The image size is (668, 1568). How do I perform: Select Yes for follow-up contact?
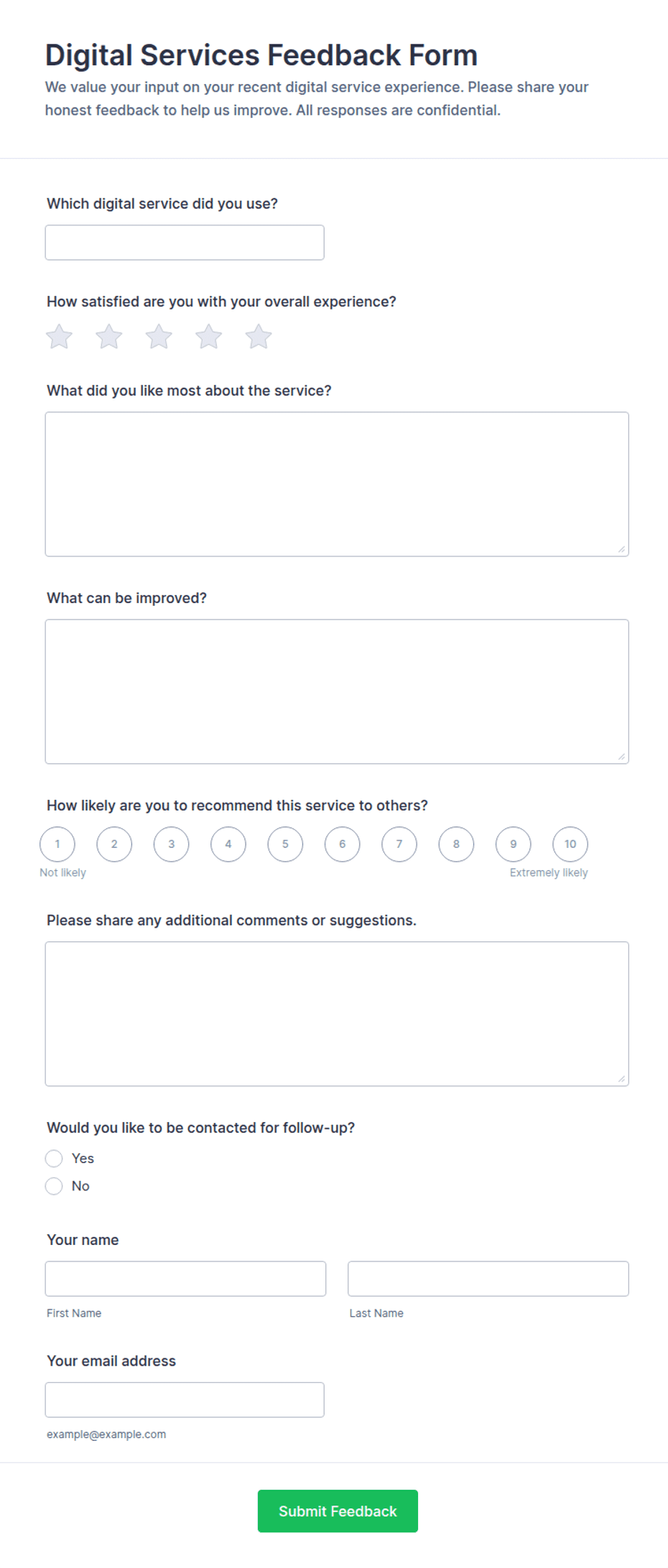tap(54, 1158)
